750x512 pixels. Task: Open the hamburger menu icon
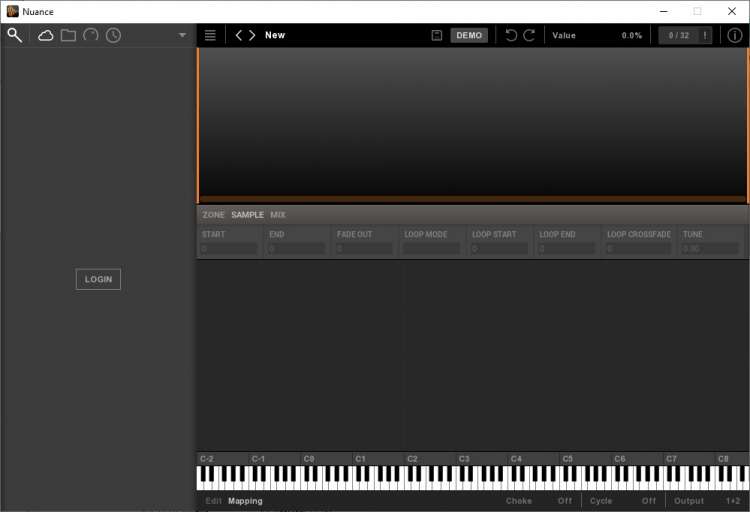coord(210,35)
